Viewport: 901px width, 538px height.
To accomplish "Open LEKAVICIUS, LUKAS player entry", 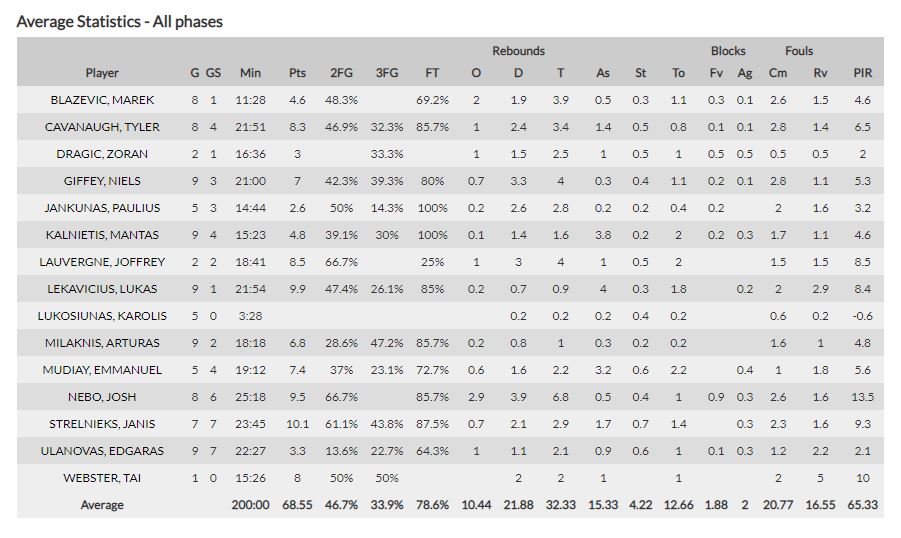I will point(102,289).
